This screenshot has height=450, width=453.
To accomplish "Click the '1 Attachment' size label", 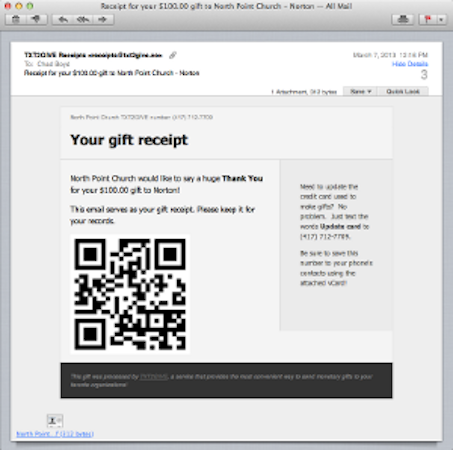I will [304, 92].
